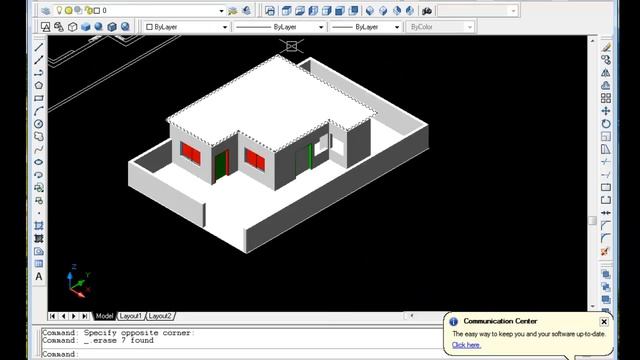Select the Multiline Text A tool
Screen dimensions: 640x360
39,277
